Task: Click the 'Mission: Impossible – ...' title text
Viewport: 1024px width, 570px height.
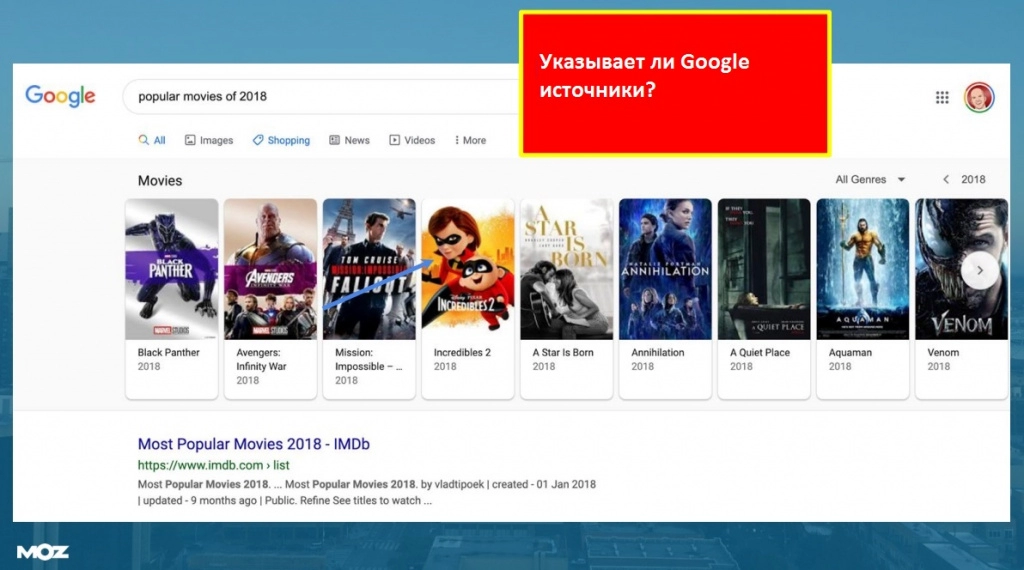Action: (x=368, y=359)
